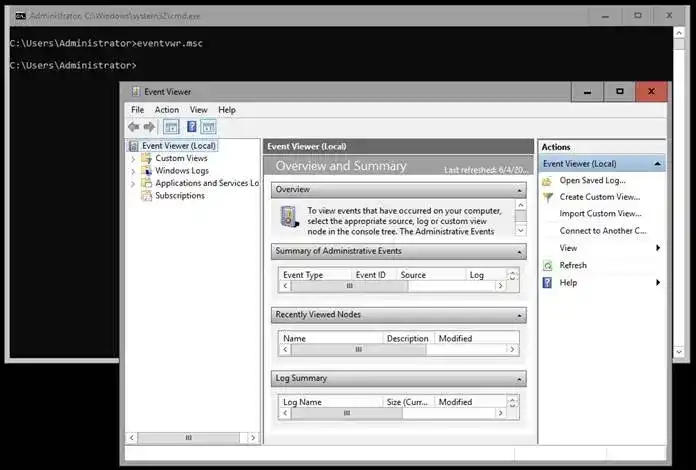Open the View submenu arrow in Actions
The height and width of the screenshot is (470, 696).
(658, 248)
